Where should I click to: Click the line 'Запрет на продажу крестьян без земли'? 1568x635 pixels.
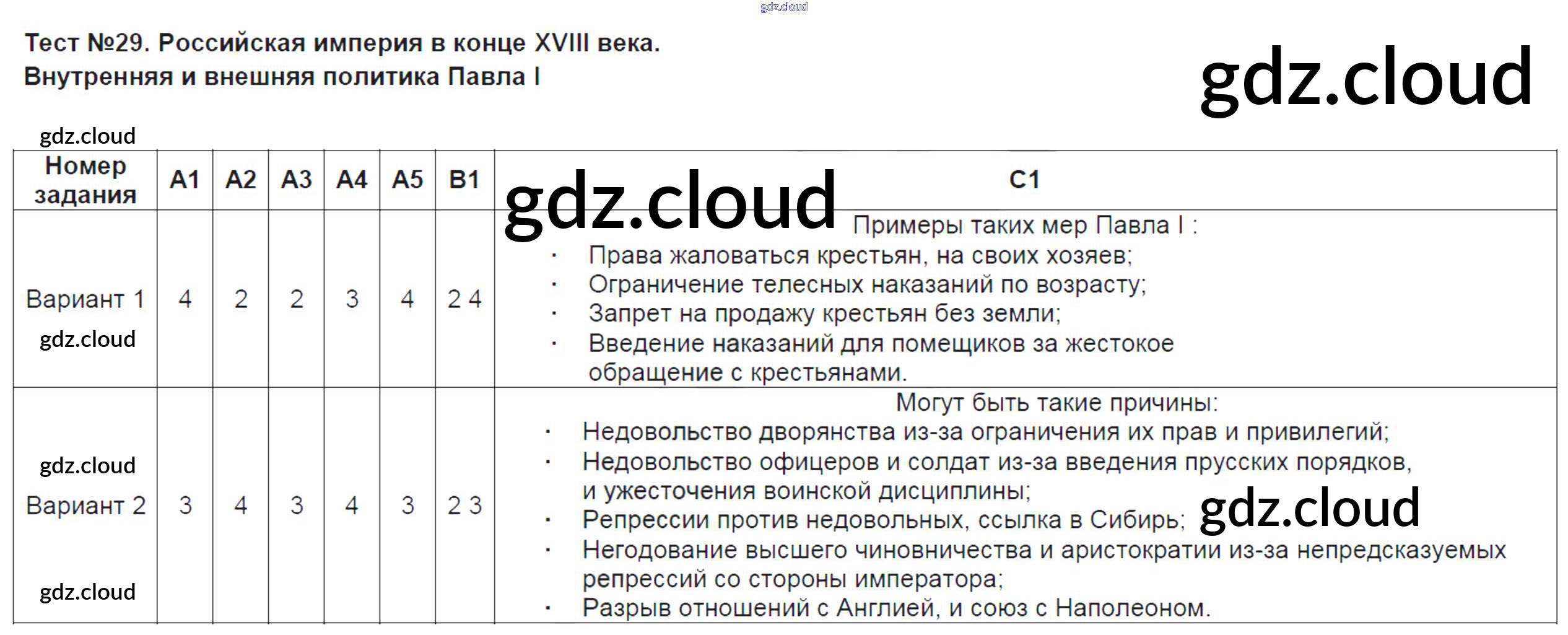pos(824,313)
